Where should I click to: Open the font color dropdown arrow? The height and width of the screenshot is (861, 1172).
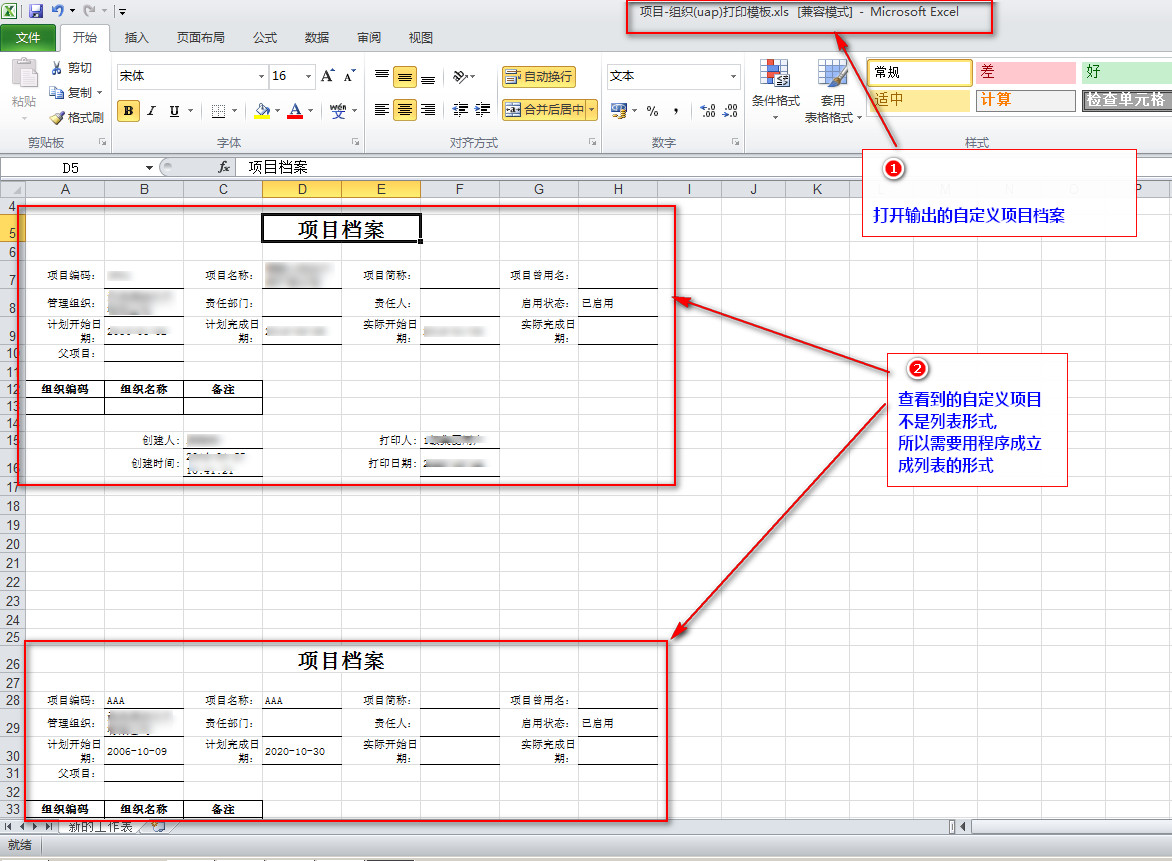[311, 111]
